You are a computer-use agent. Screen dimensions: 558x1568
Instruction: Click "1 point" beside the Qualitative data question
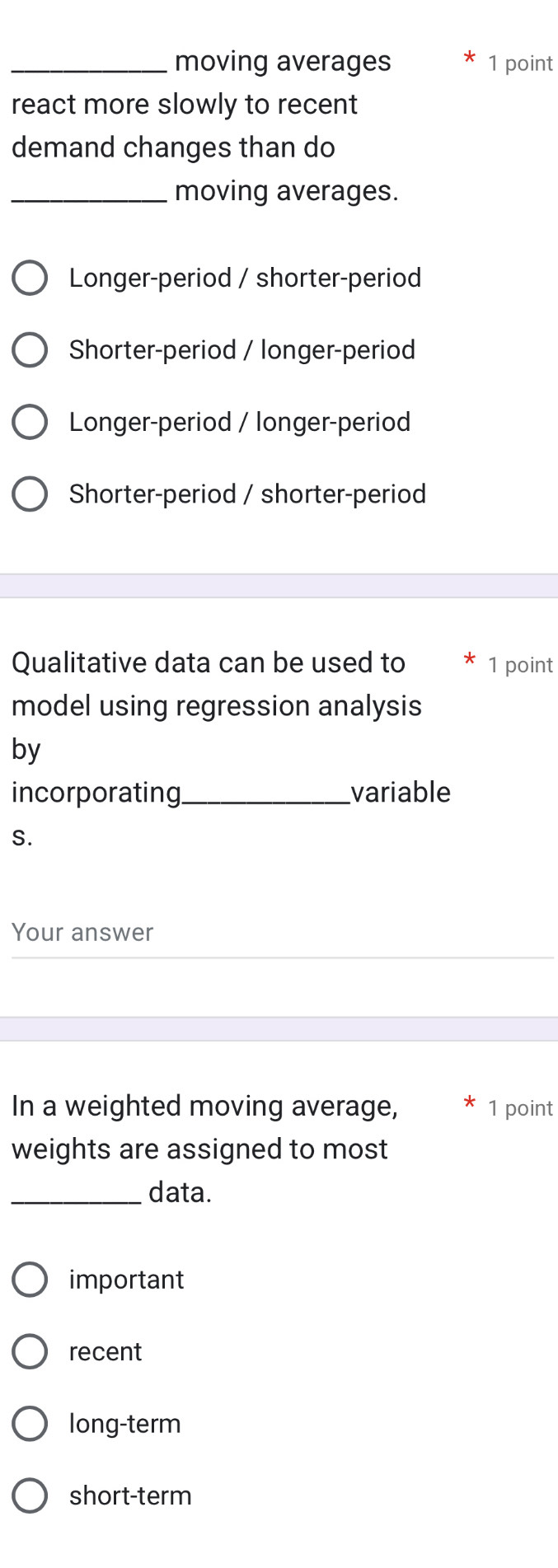[520, 665]
